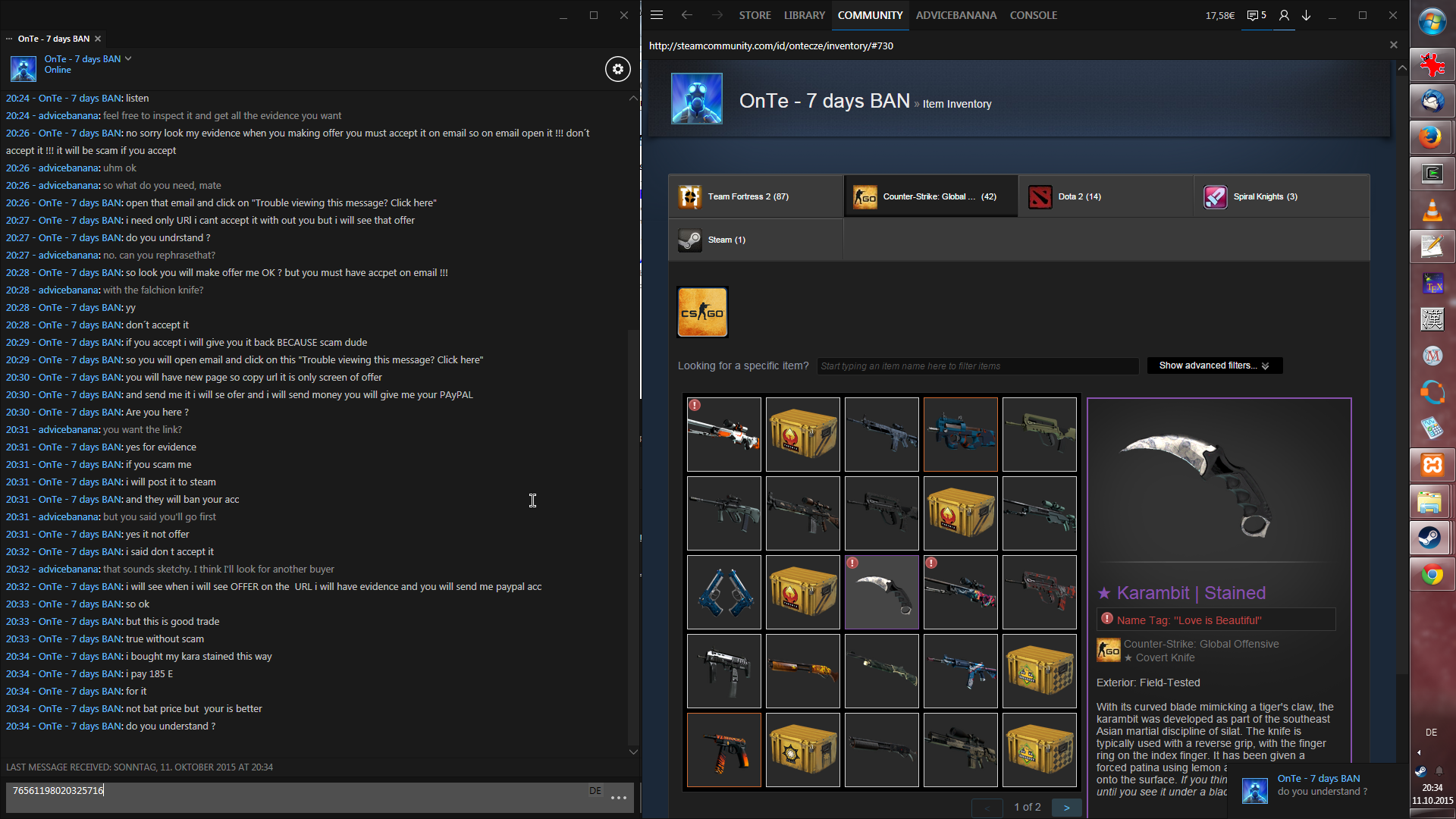Launch VLC media player from taskbar

click(1432, 210)
